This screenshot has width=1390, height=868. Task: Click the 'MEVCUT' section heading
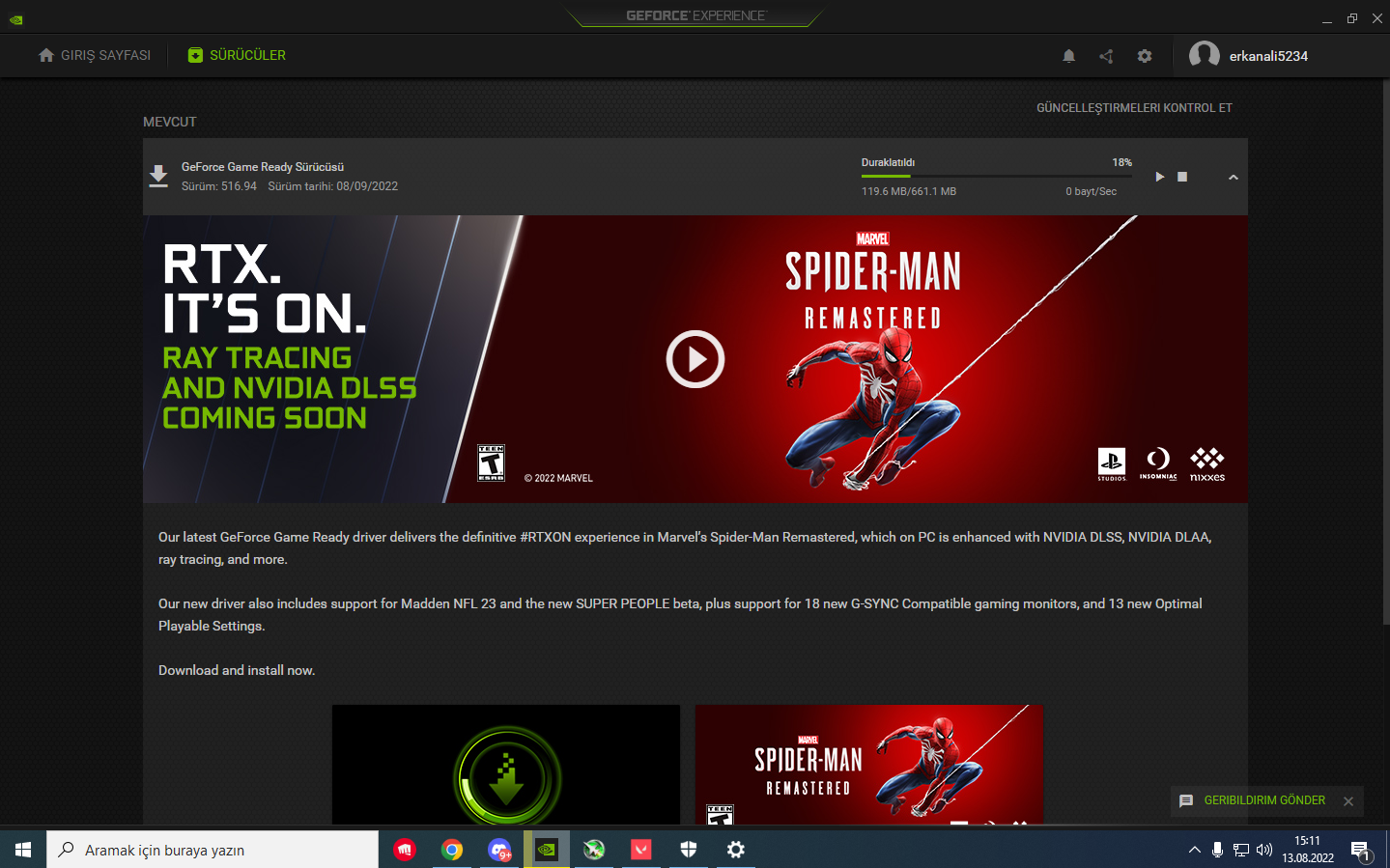pos(170,122)
